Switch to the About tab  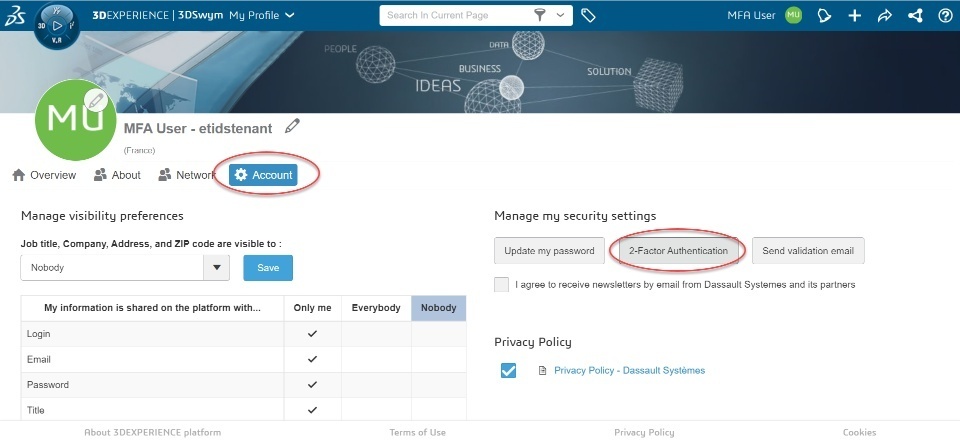[117, 175]
